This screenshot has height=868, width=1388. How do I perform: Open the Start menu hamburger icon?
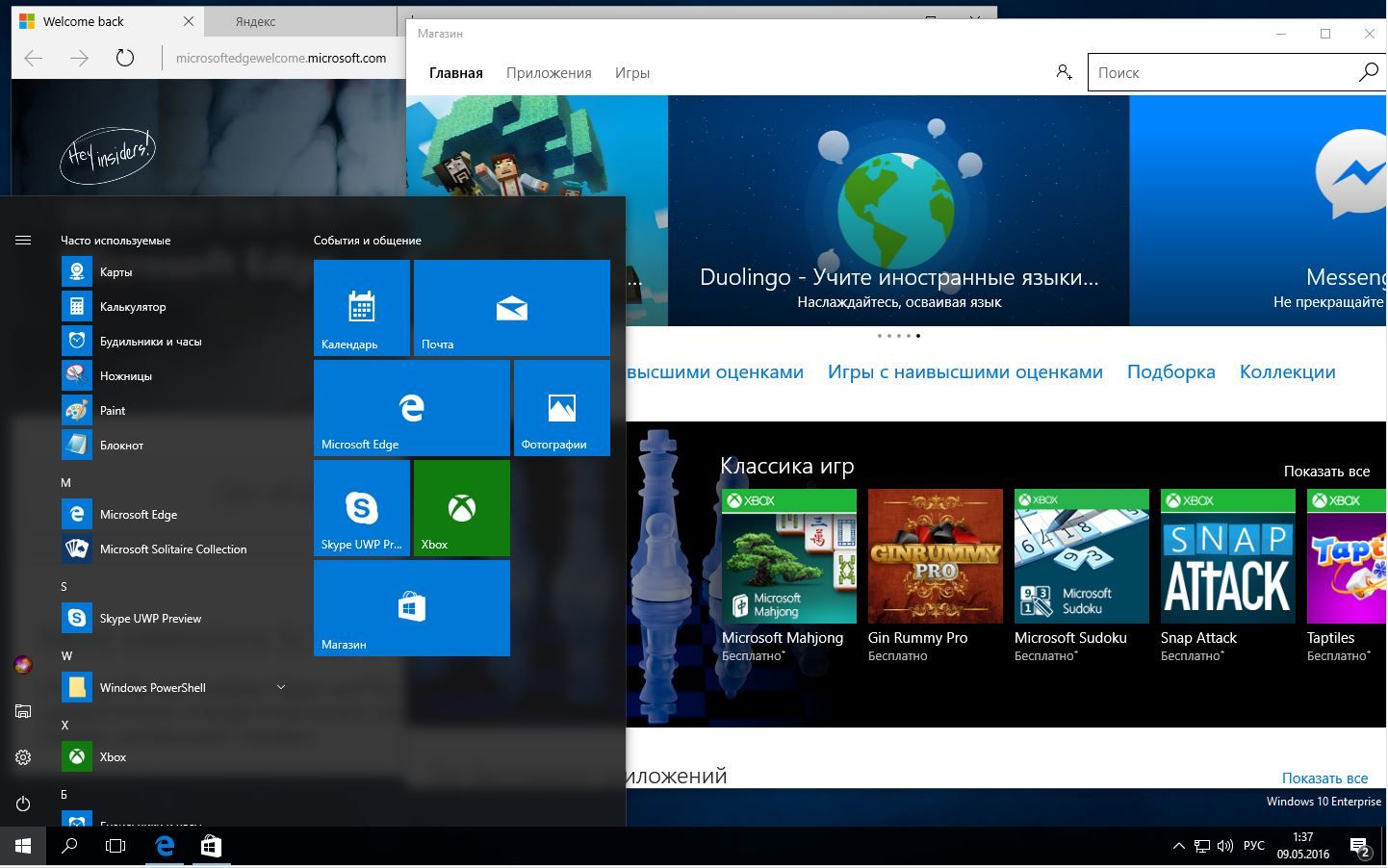[x=23, y=241]
